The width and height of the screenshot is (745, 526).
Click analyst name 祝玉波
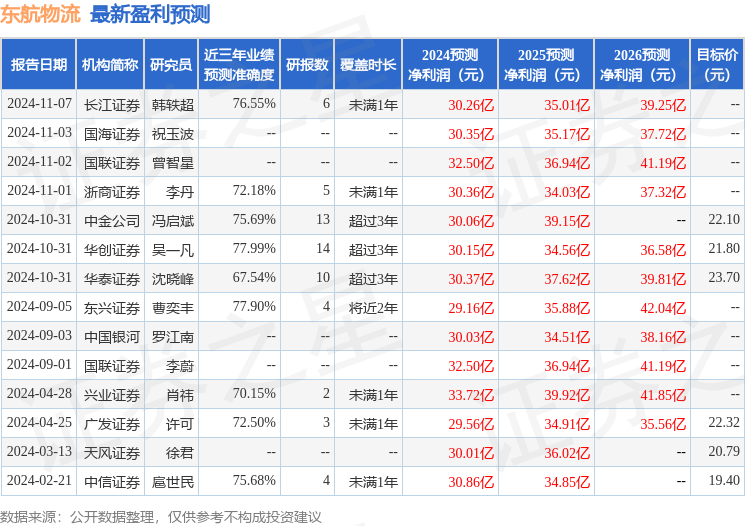pos(173,134)
